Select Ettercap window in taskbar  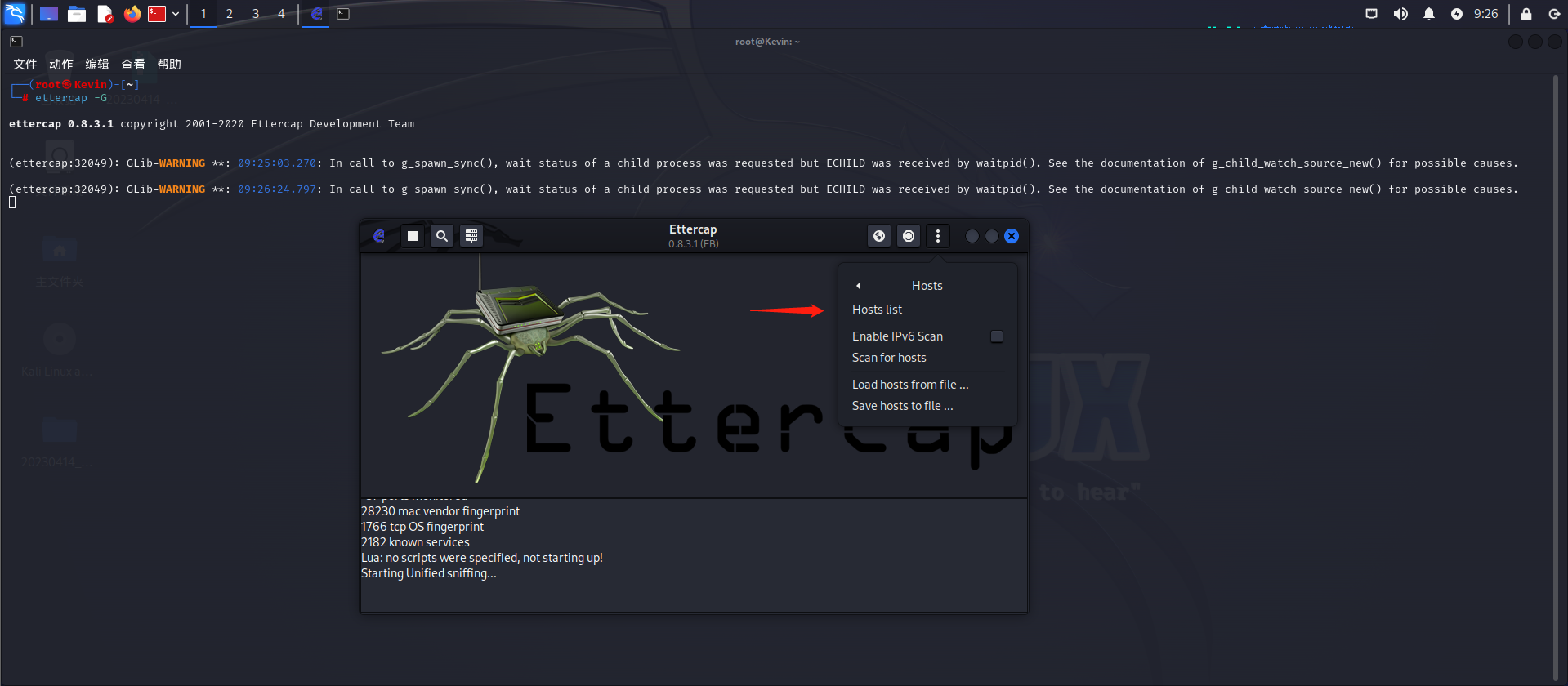click(316, 14)
